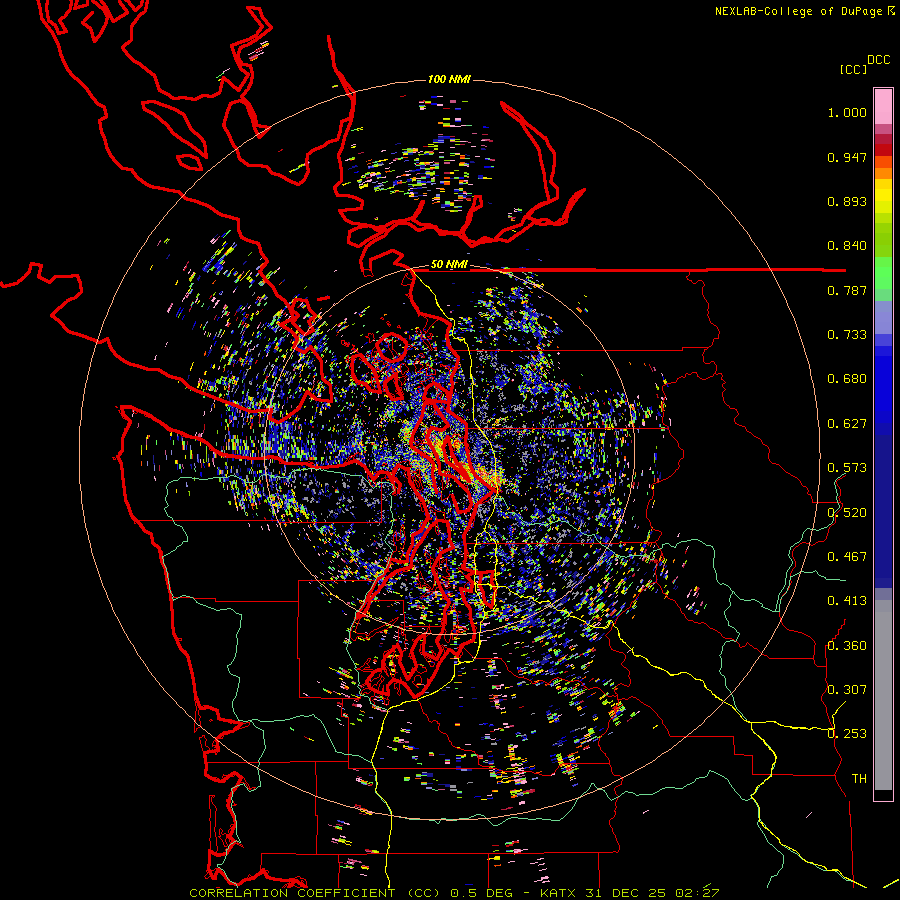
Task: Click the NEXLAB-College of DuPage credit text
Action: (x=800, y=11)
